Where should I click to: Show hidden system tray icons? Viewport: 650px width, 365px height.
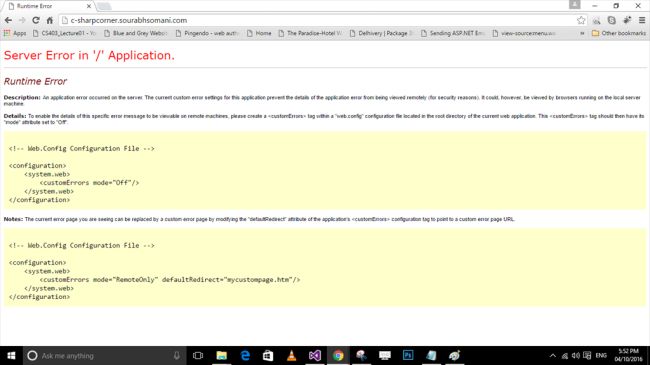coord(553,355)
